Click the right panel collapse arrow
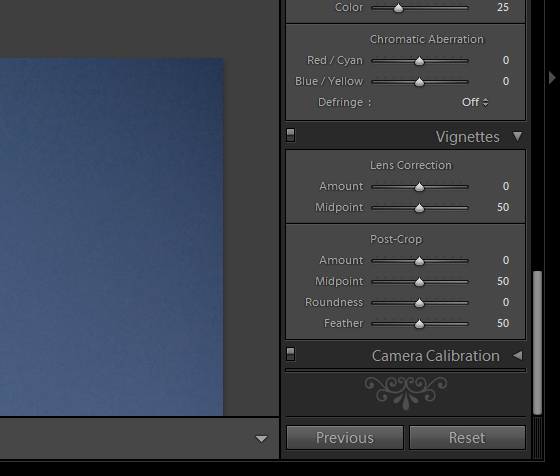The width and height of the screenshot is (560, 476). coord(552,77)
